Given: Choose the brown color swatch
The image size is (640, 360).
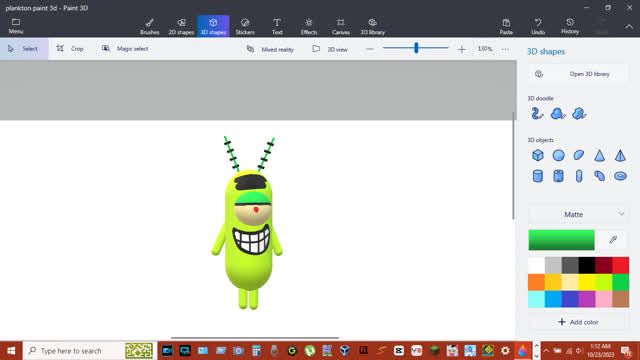Looking at the screenshot, I should [x=620, y=299].
